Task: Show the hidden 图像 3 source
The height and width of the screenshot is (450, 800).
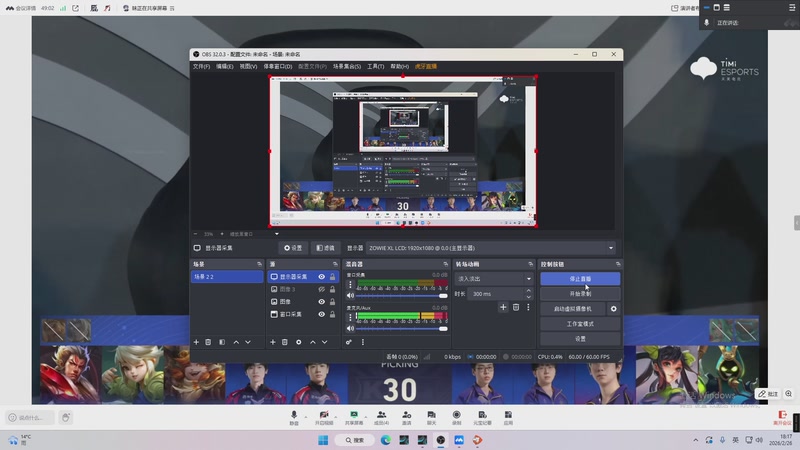Action: (321, 289)
